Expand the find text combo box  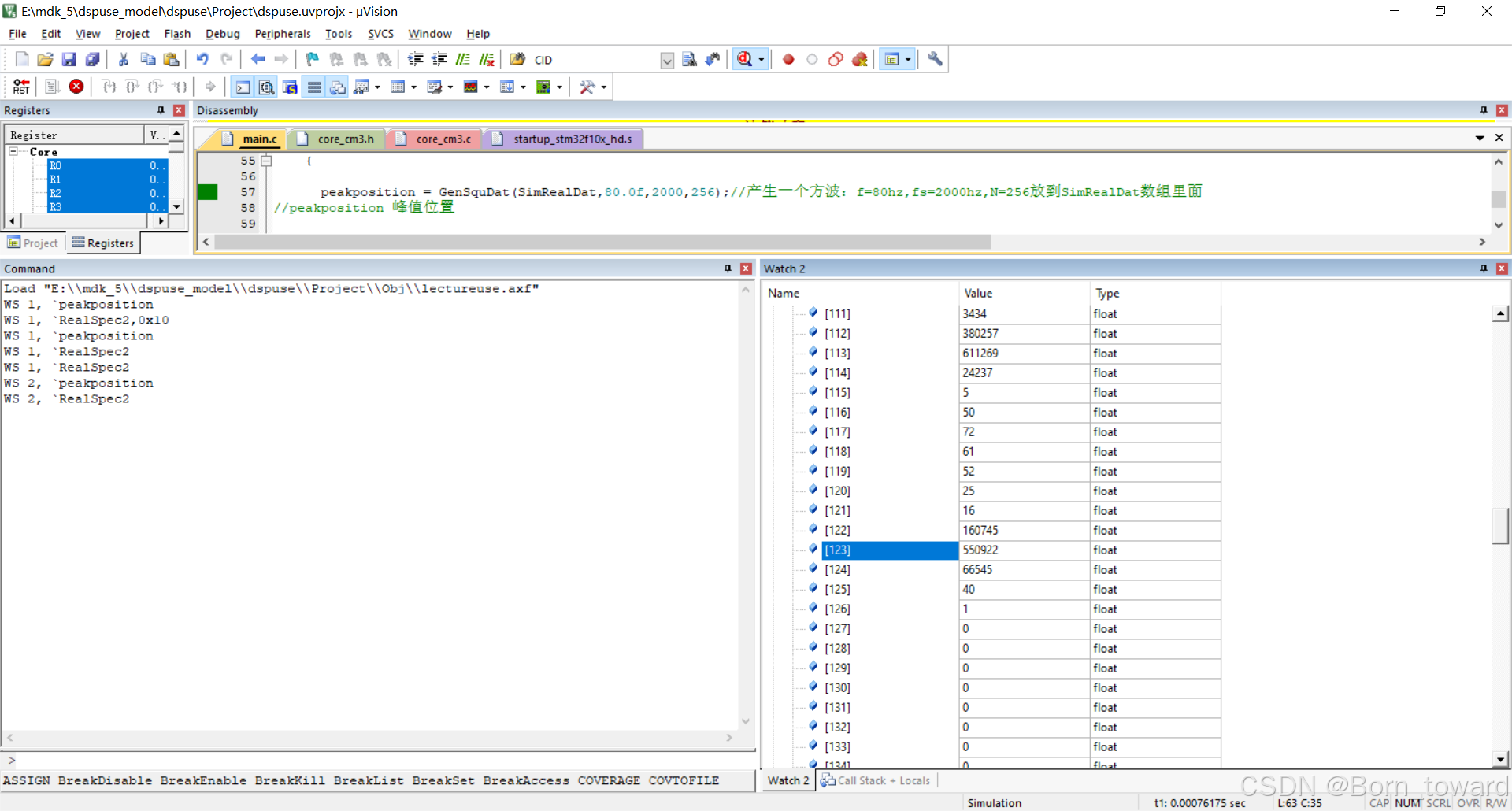tap(667, 60)
